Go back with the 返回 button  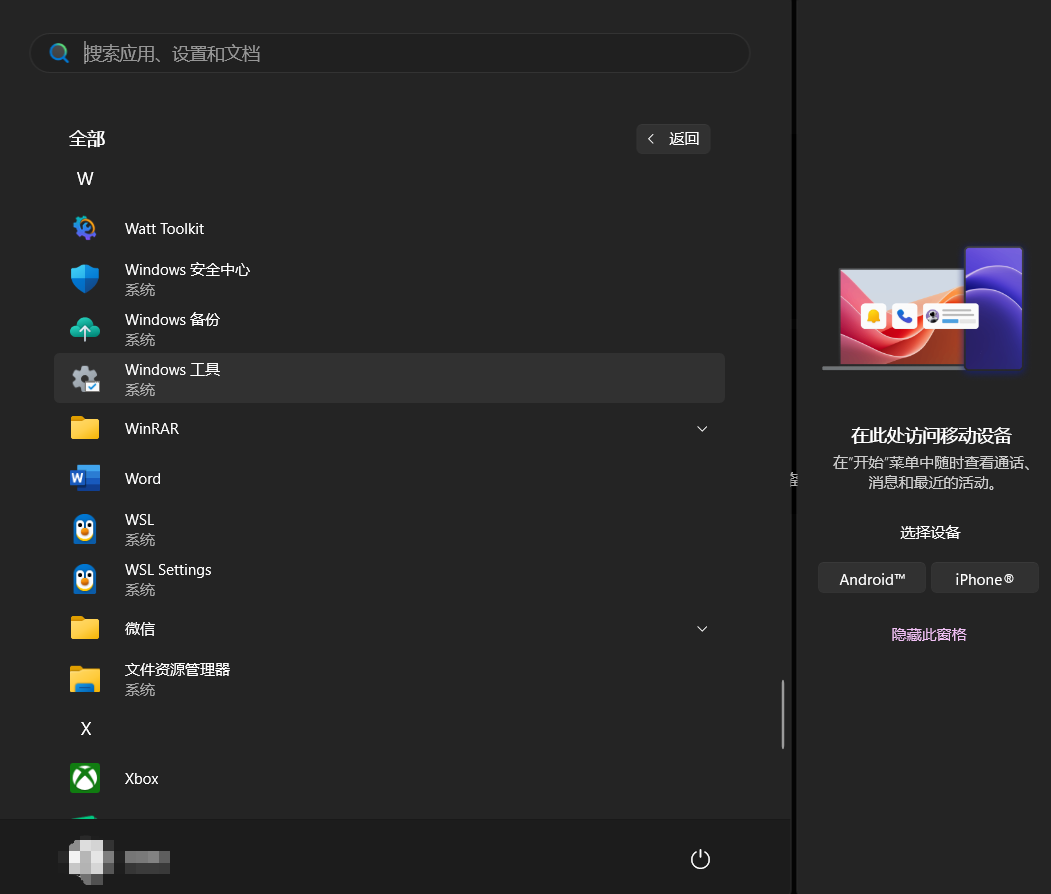click(x=673, y=139)
